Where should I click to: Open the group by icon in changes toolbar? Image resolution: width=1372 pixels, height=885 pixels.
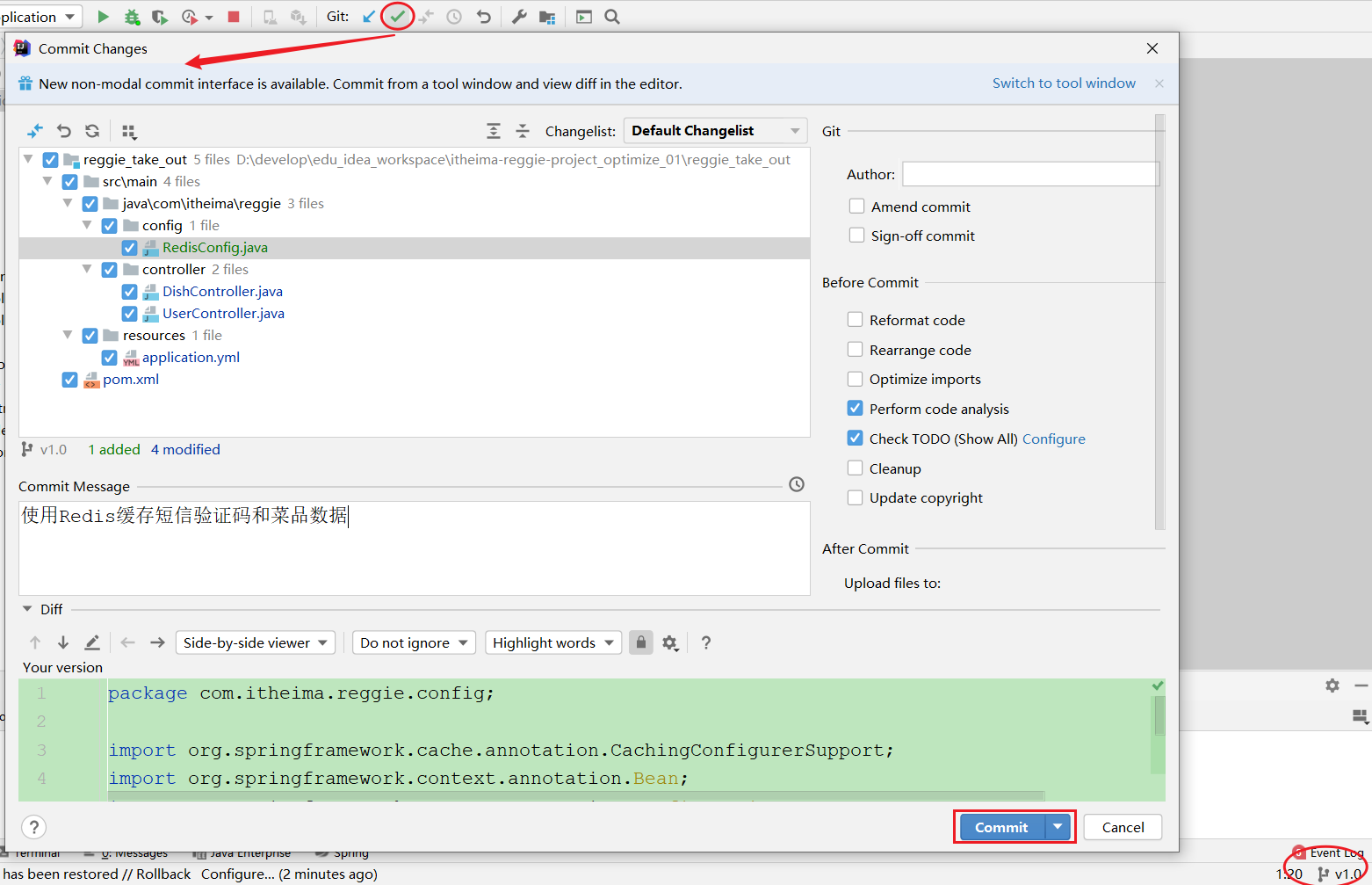coord(129,132)
